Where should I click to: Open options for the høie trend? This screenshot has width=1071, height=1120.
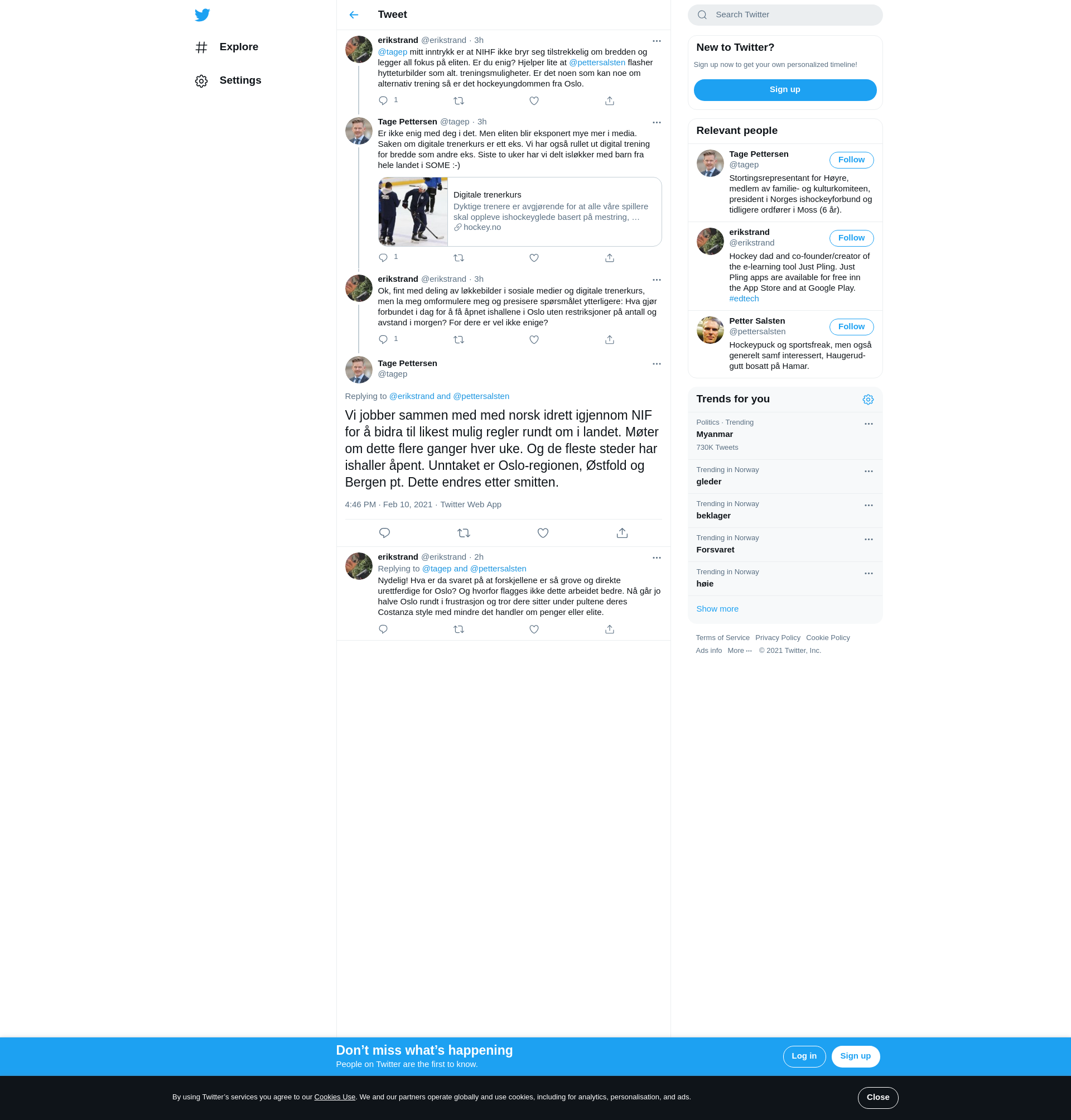tap(869, 574)
